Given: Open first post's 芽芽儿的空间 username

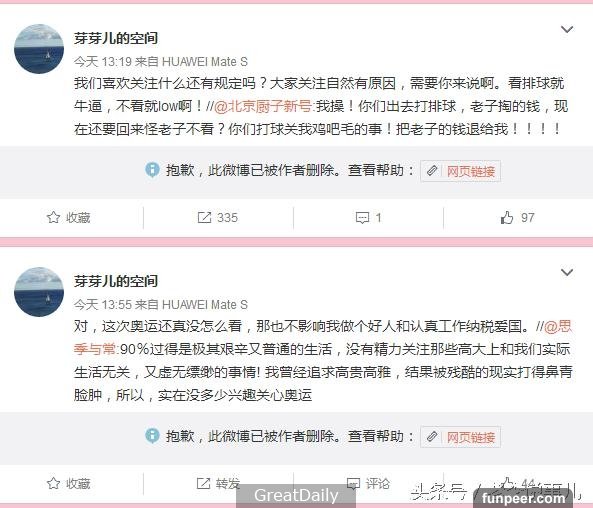Looking at the screenshot, I should [116, 38].
